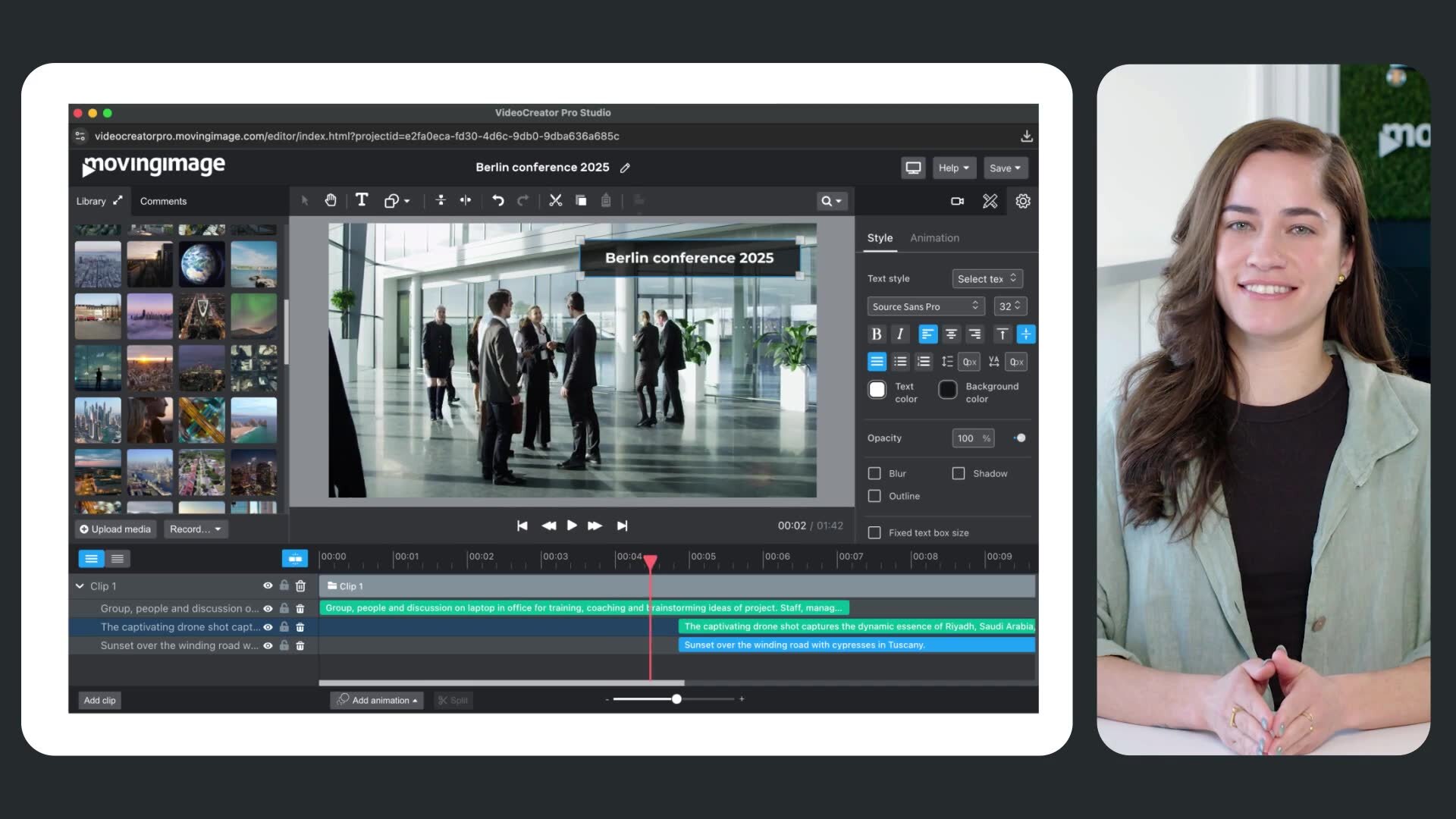
Task: Hide the 'Group, people and discussion' layer
Action: [x=268, y=608]
